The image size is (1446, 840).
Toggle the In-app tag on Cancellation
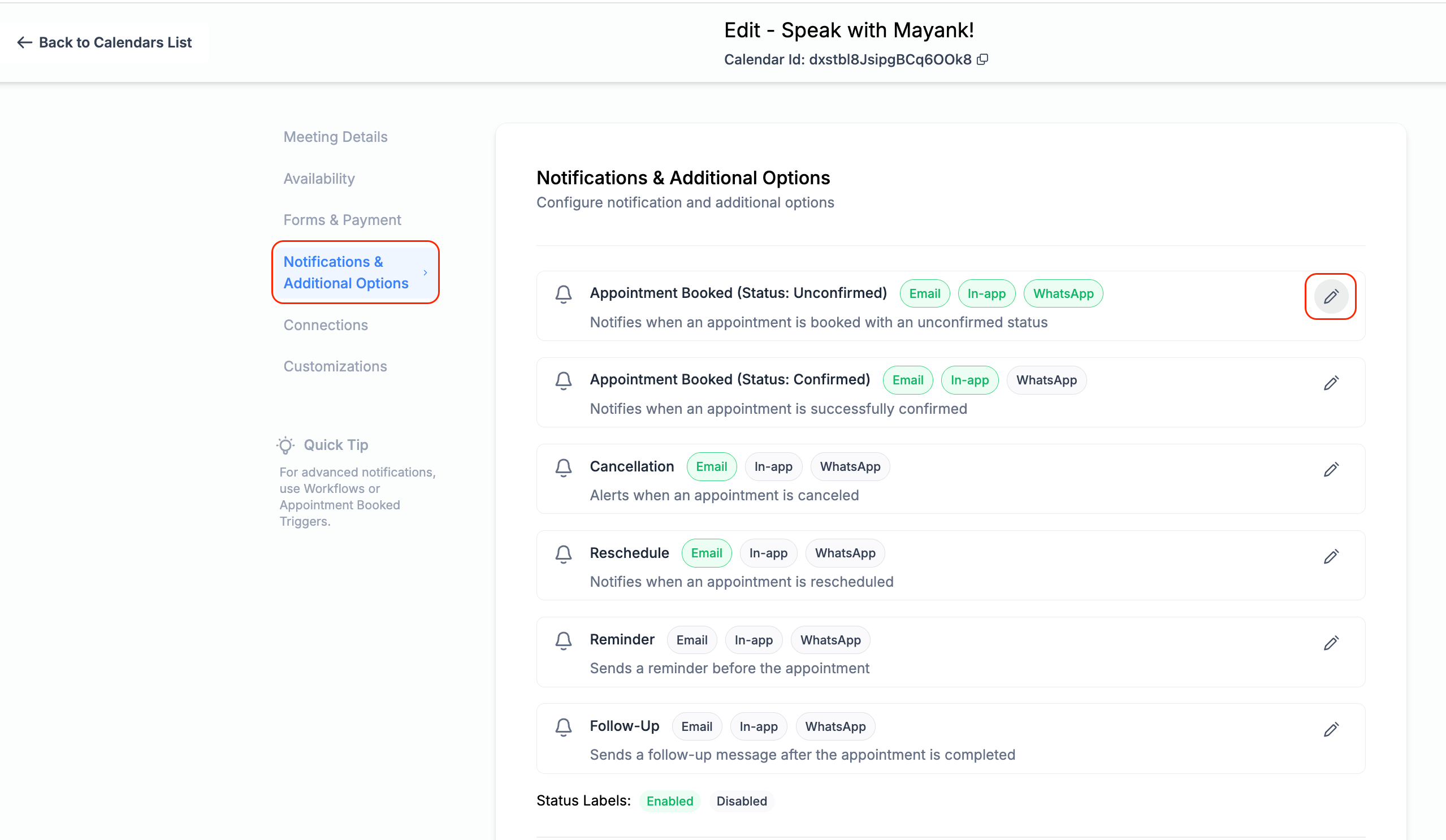[772, 466]
